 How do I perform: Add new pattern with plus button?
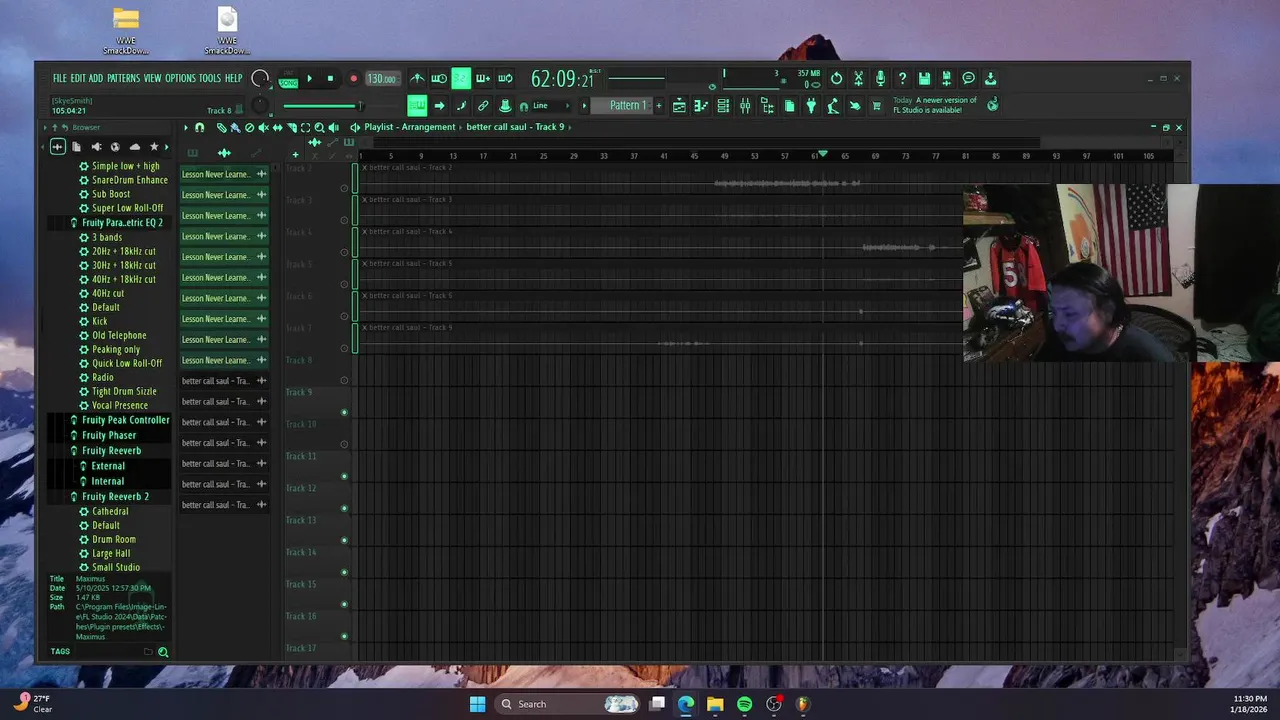658,105
